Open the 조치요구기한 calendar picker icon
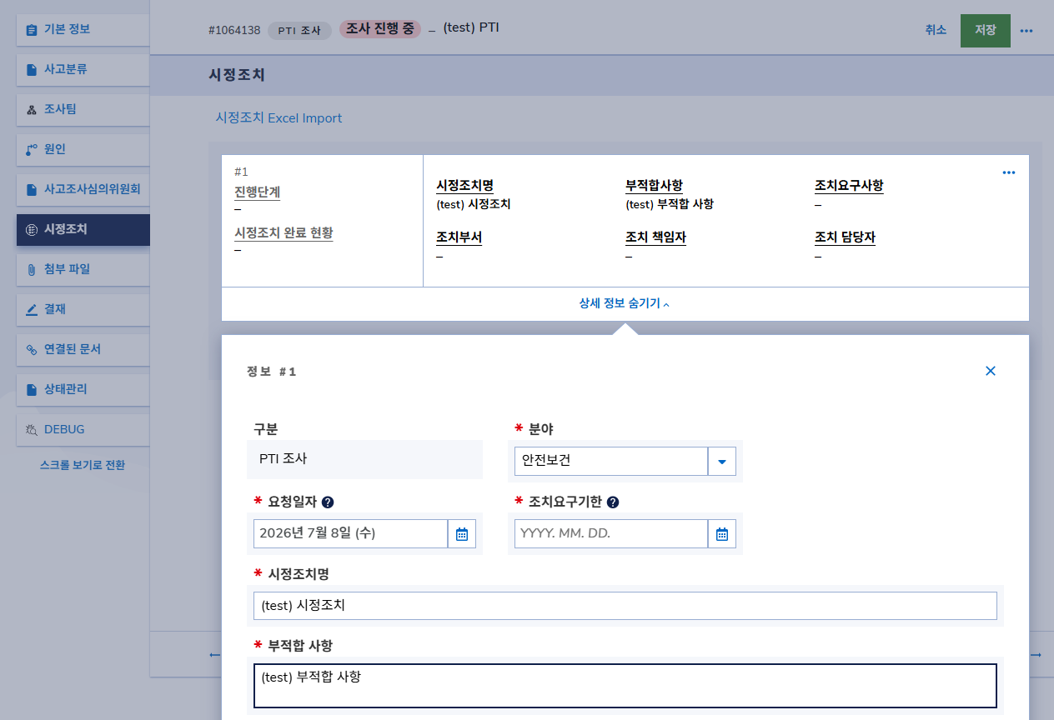 pos(722,534)
